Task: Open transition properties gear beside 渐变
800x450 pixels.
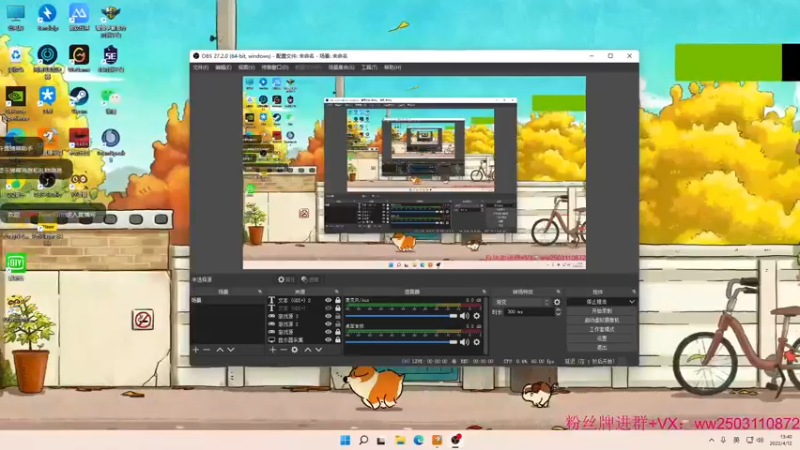Action: click(x=557, y=302)
